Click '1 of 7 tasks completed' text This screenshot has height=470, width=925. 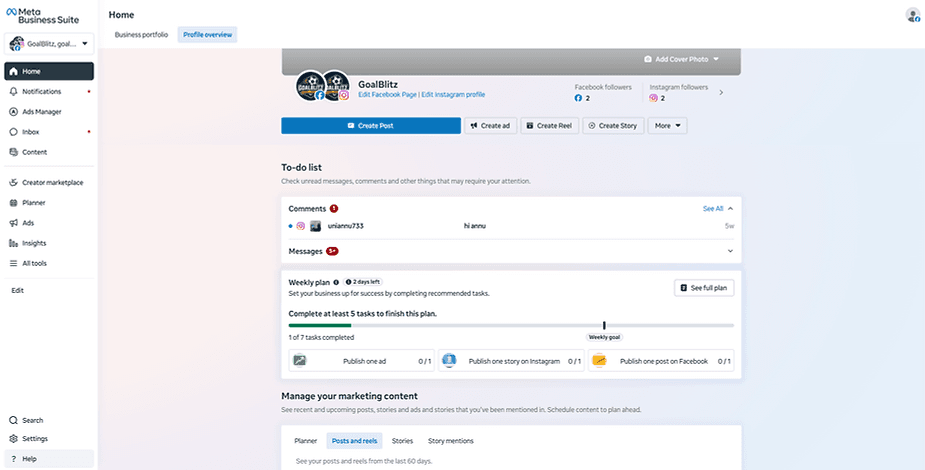[322, 338]
